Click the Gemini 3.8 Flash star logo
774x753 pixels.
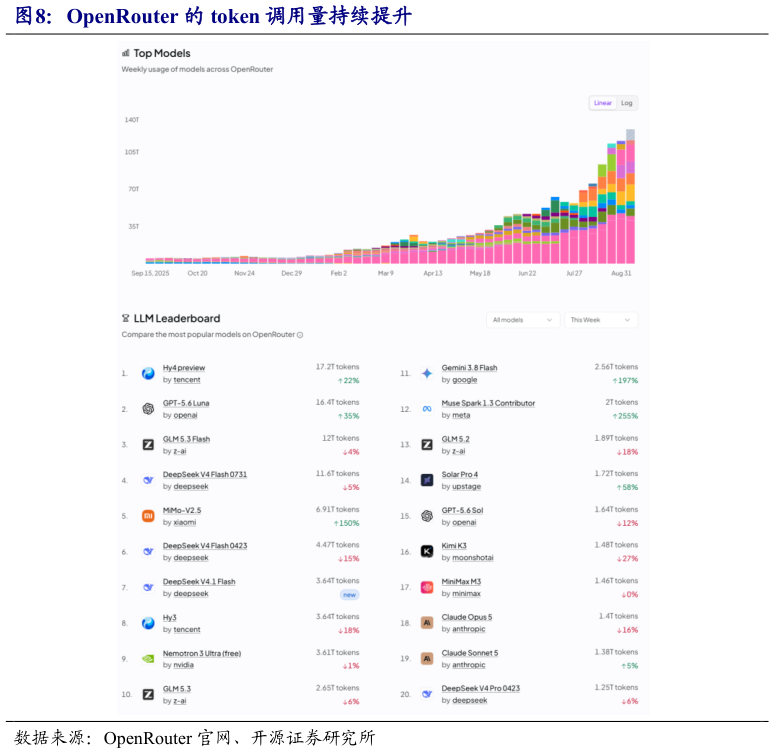coord(427,373)
